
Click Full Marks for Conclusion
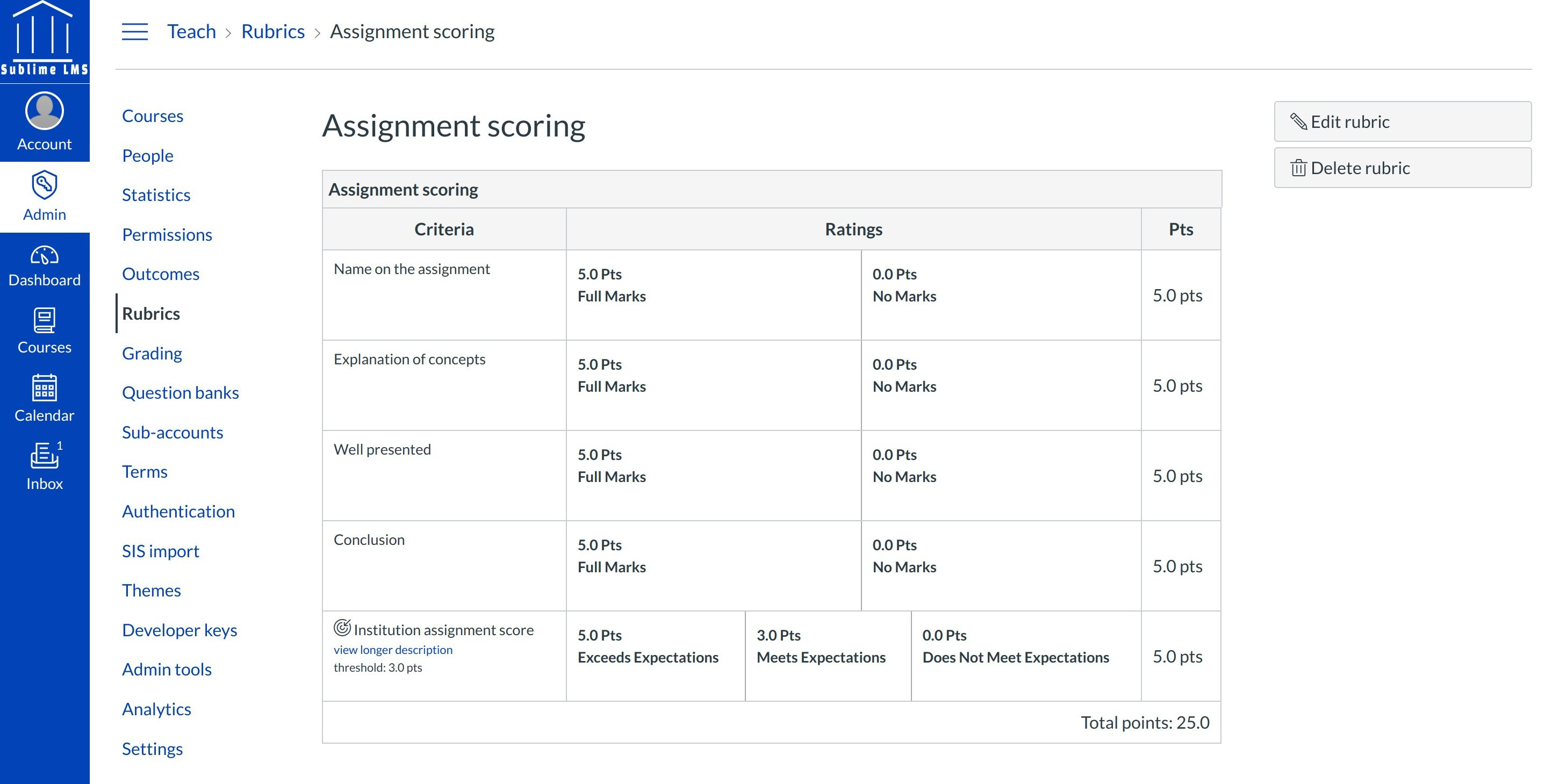coord(612,567)
